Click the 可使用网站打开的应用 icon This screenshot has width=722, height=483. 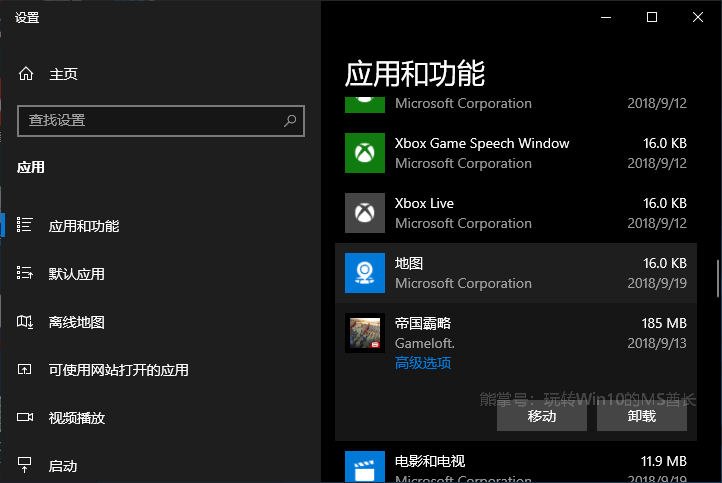[x=24, y=369]
